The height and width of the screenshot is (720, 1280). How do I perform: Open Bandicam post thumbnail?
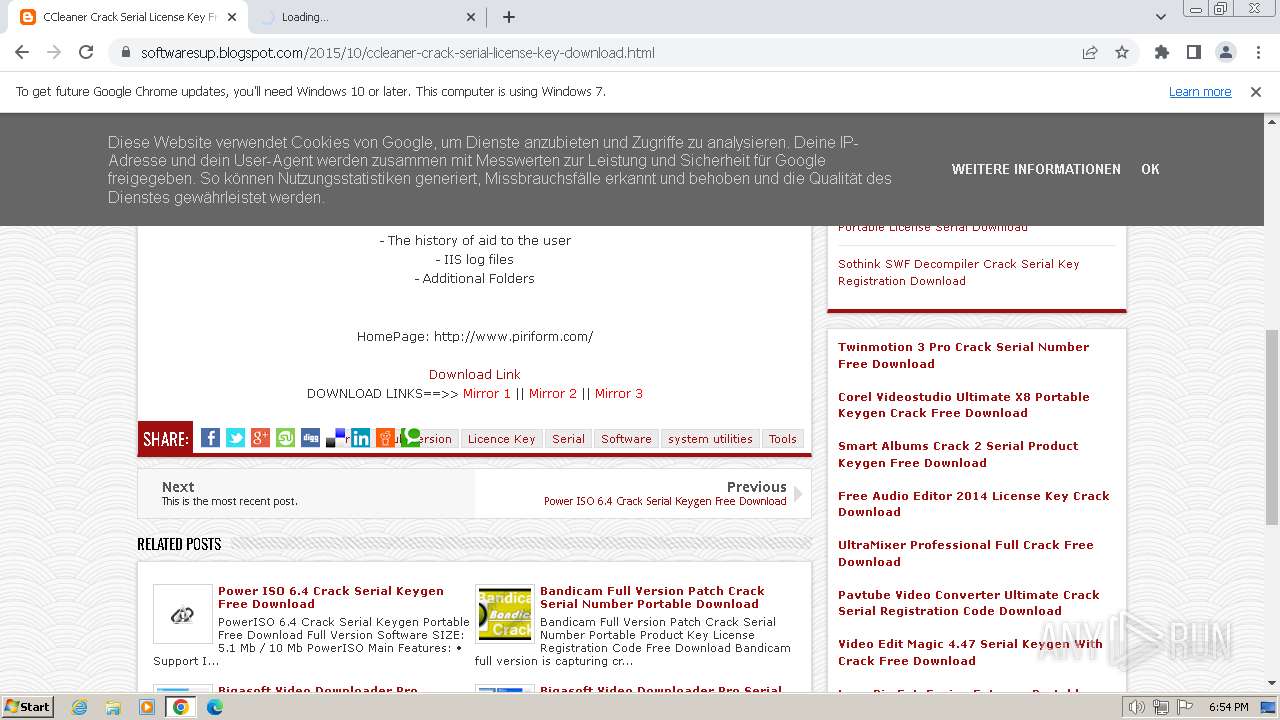click(505, 613)
